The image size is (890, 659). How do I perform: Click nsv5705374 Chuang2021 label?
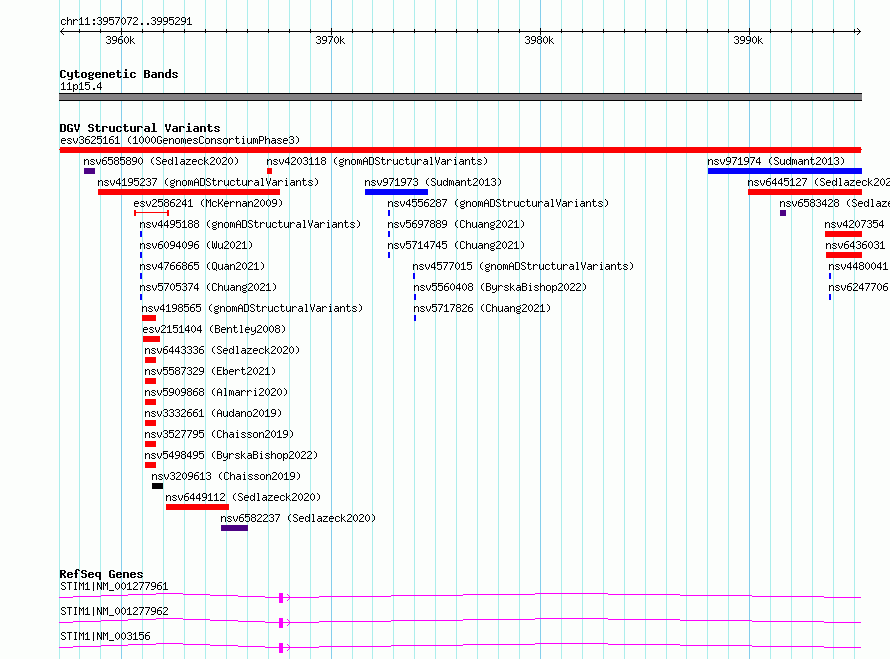208,287
